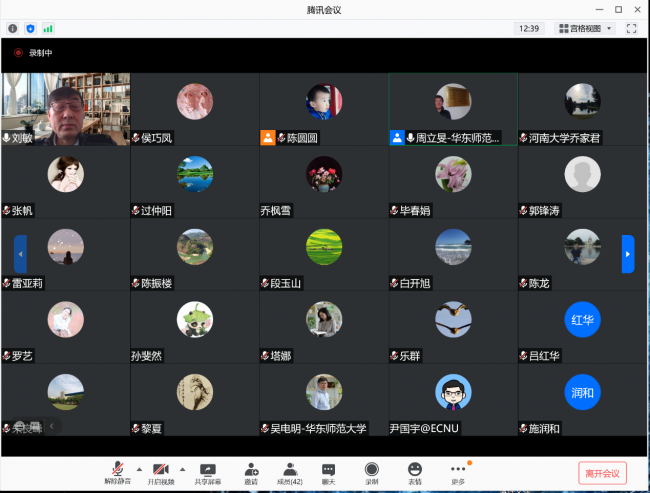
Task: Open the 成员(42) participants list
Action: [290, 471]
